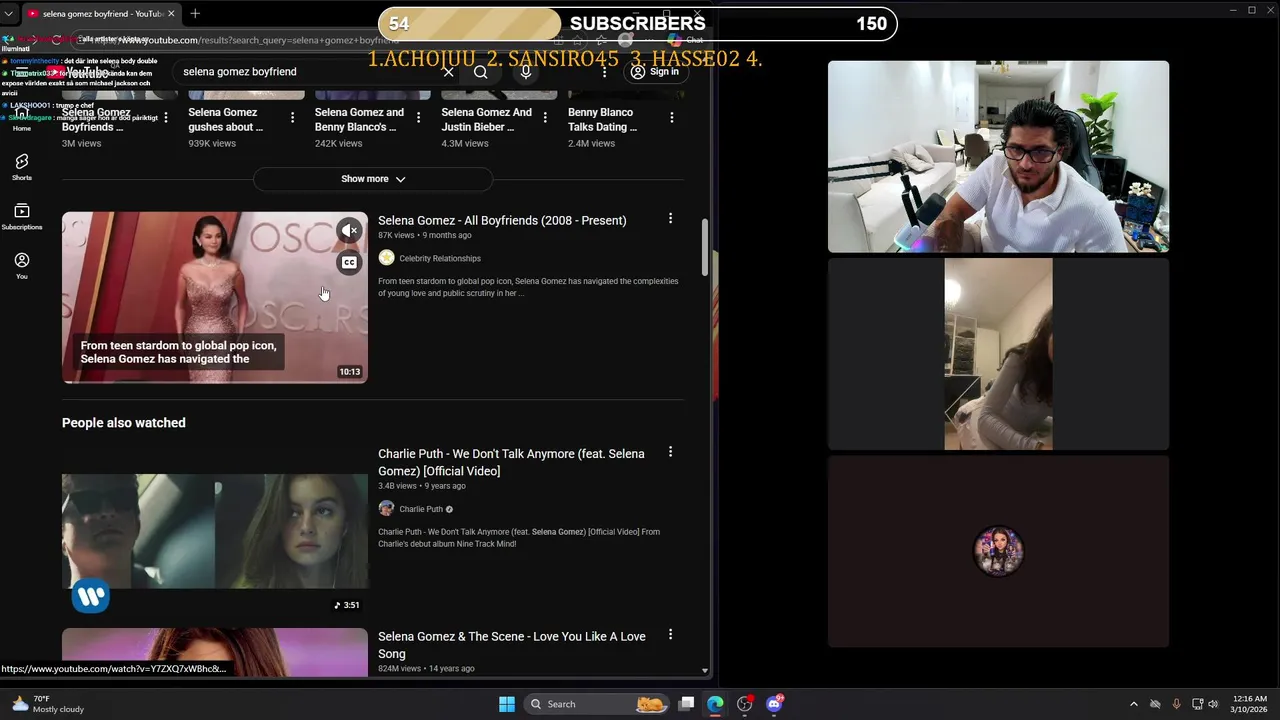Clear the YouTube search box with X
The width and height of the screenshot is (1280, 720).
pyautogui.click(x=448, y=72)
